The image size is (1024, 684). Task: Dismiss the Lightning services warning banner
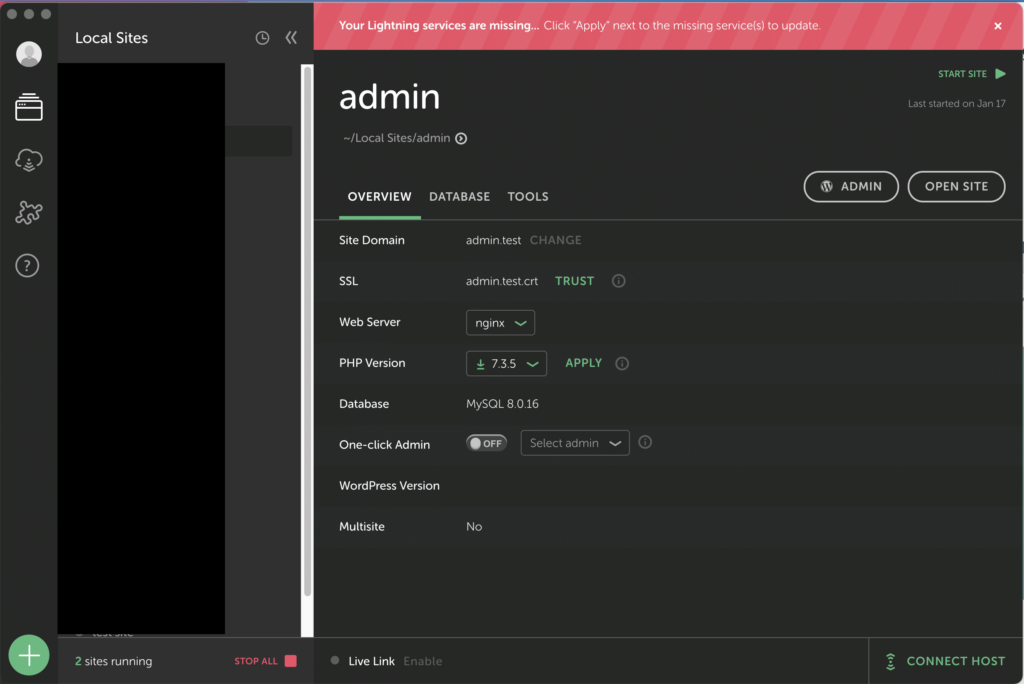click(997, 26)
